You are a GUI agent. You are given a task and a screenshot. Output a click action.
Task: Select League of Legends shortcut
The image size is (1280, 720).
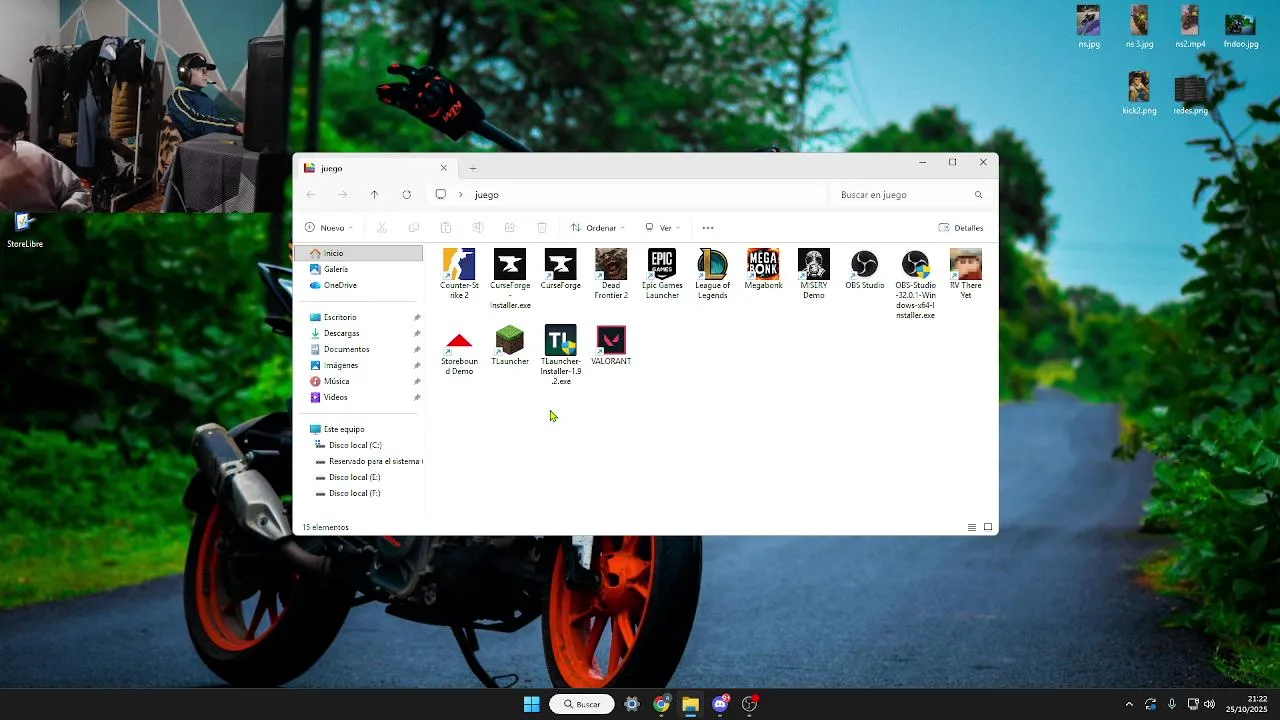712,274
